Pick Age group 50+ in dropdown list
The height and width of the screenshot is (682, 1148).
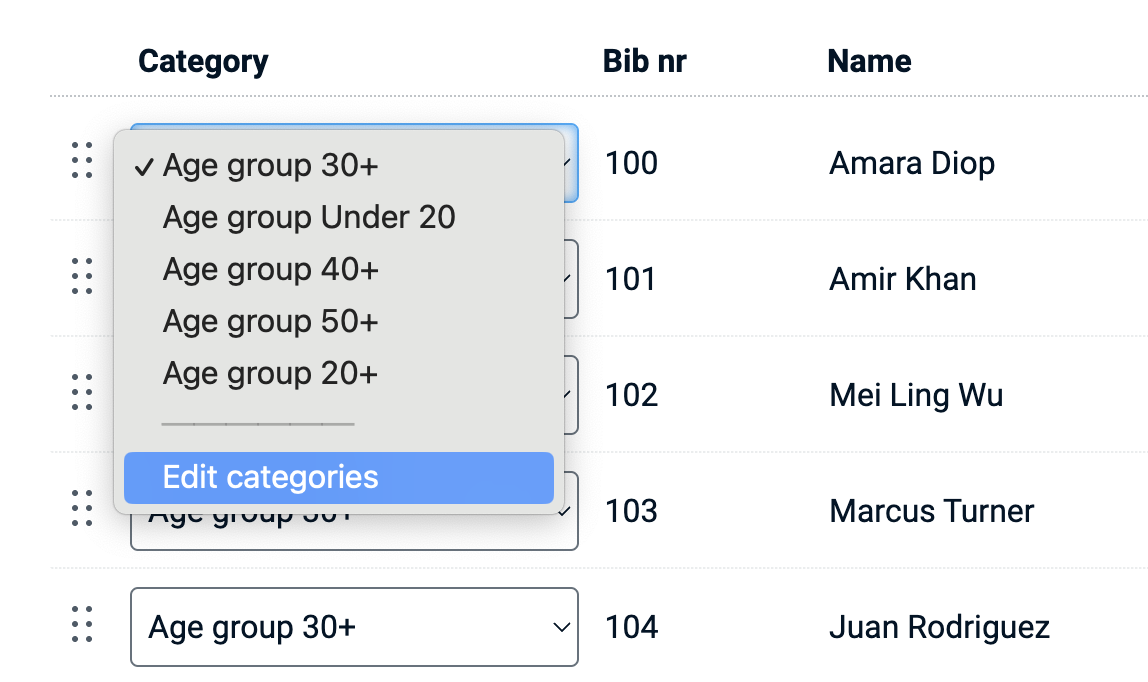coord(270,321)
